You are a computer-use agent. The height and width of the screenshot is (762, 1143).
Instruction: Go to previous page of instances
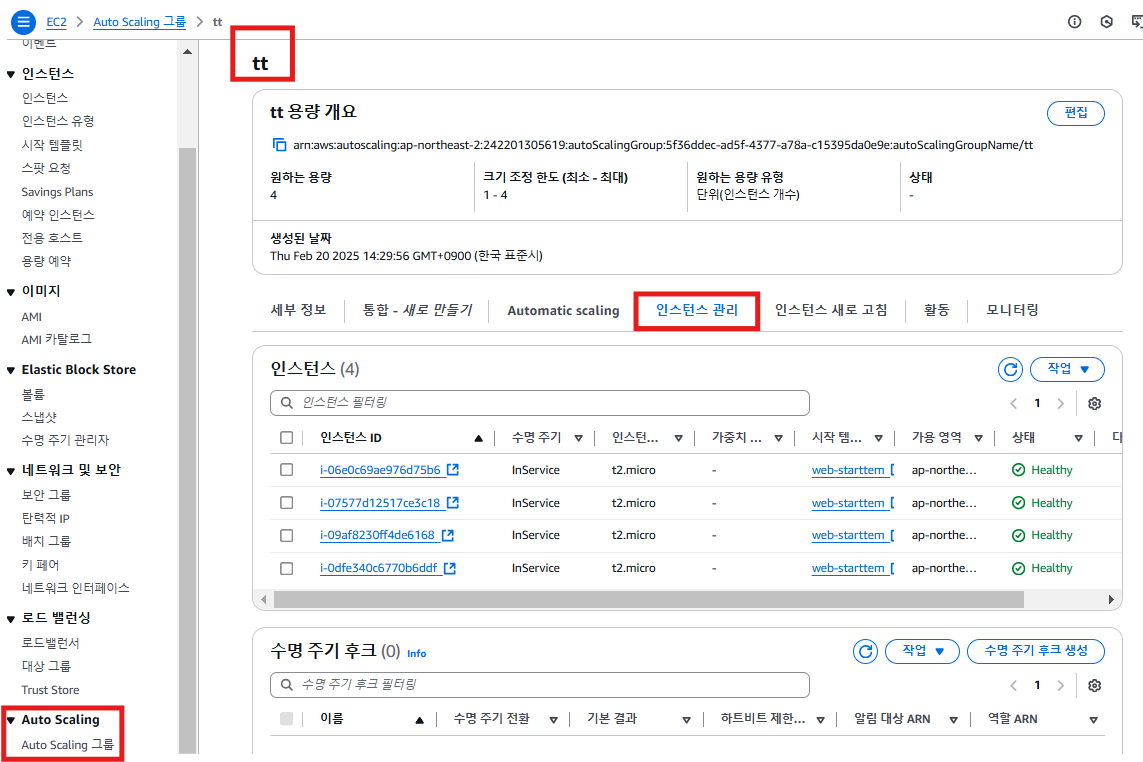pos(1013,403)
